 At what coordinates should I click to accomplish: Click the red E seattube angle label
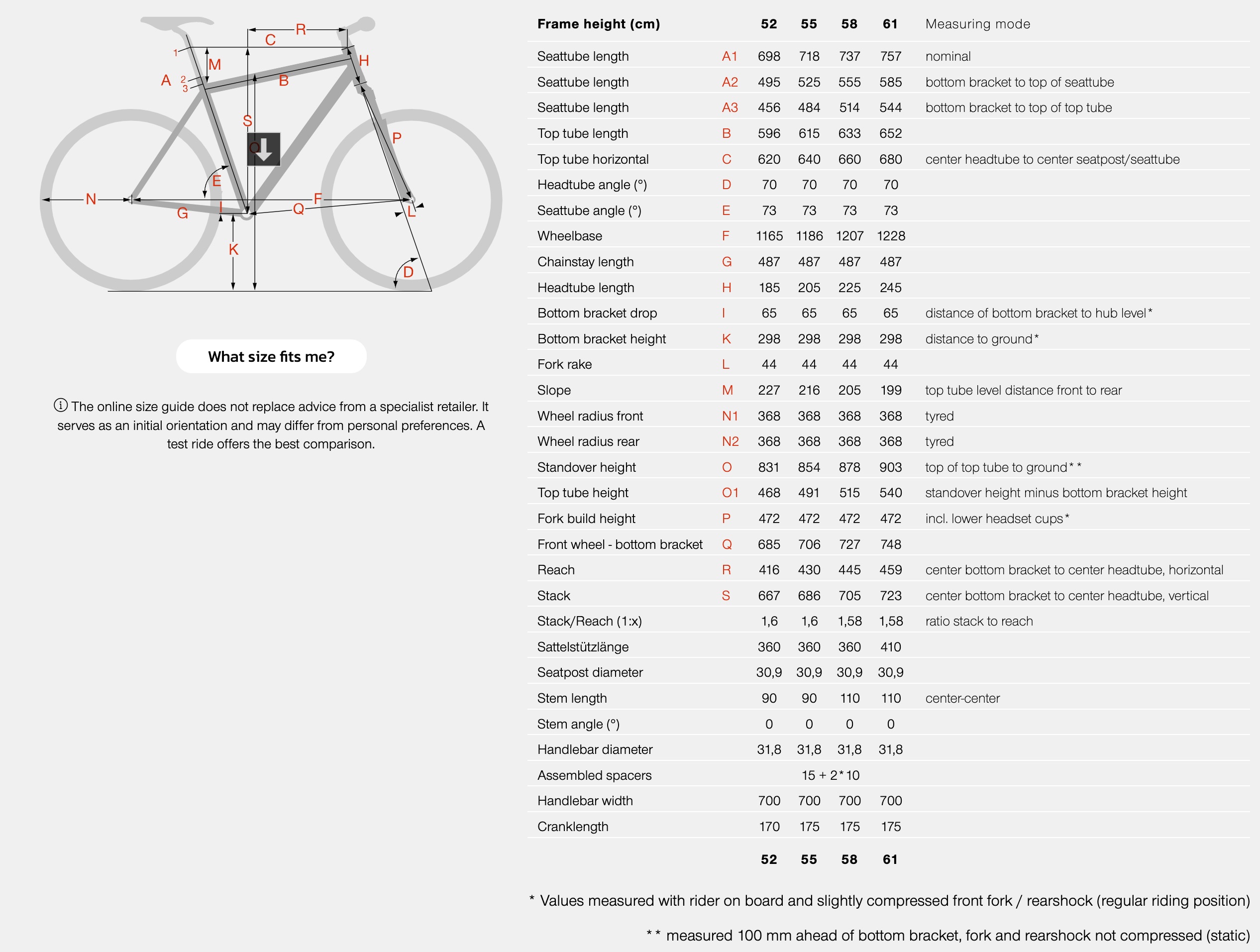216,181
